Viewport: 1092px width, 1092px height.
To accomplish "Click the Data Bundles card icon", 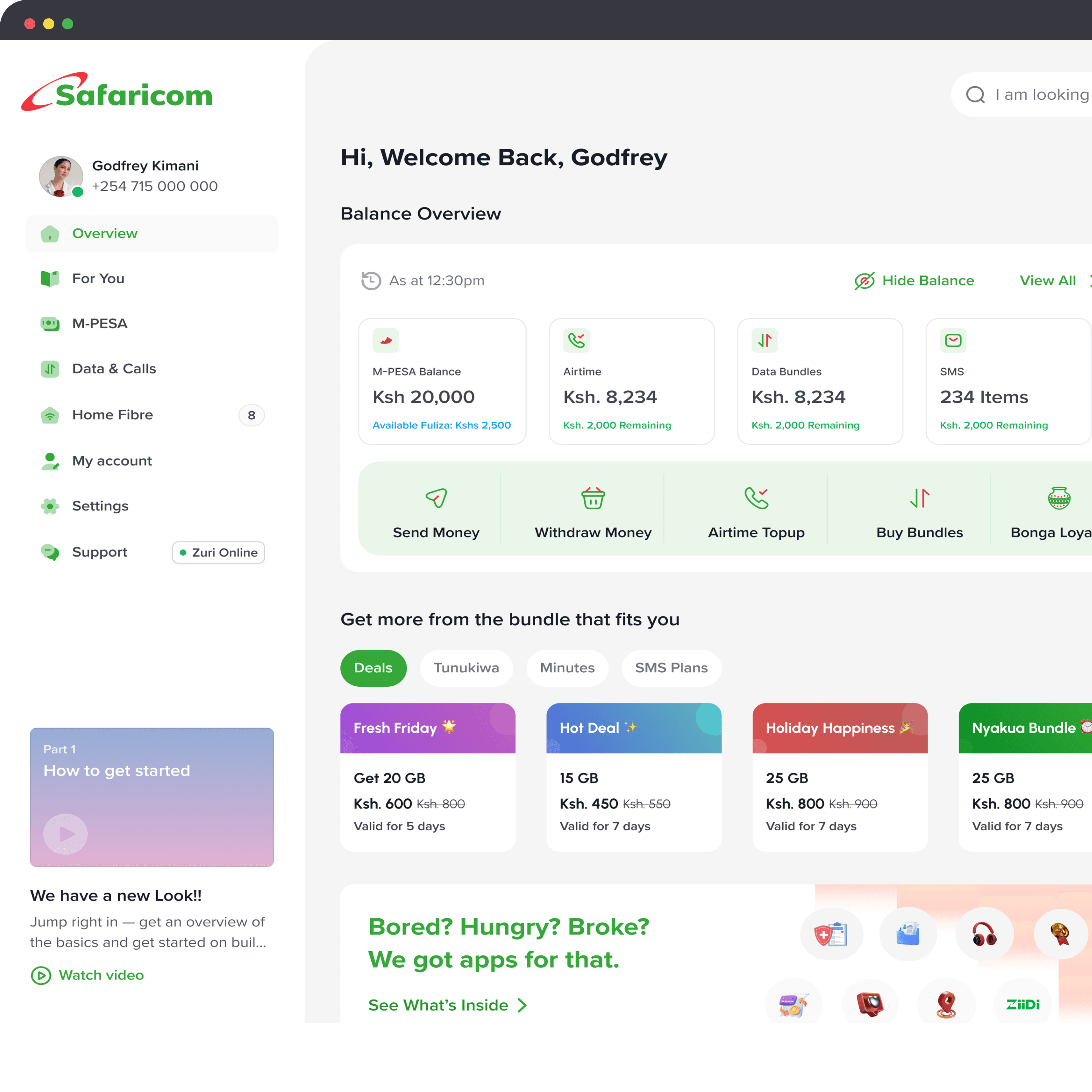I will [x=764, y=340].
